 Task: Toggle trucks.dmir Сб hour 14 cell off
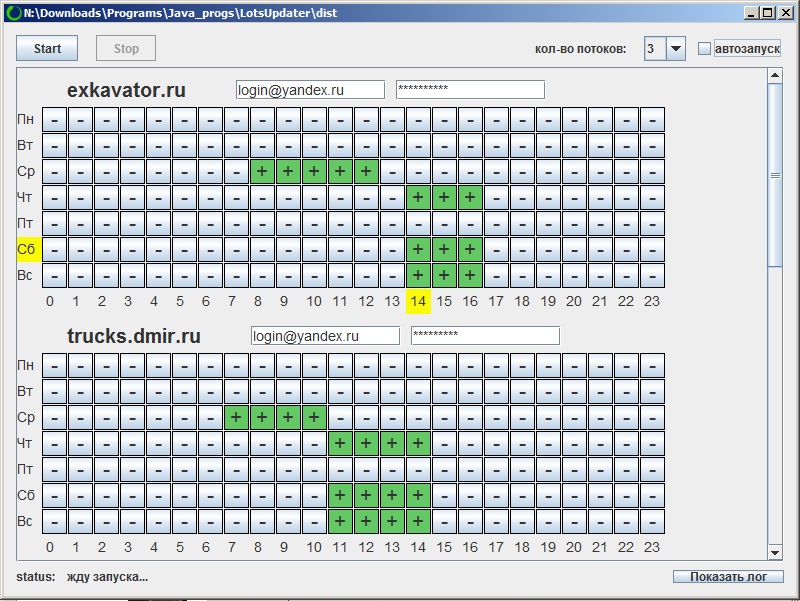tap(418, 495)
